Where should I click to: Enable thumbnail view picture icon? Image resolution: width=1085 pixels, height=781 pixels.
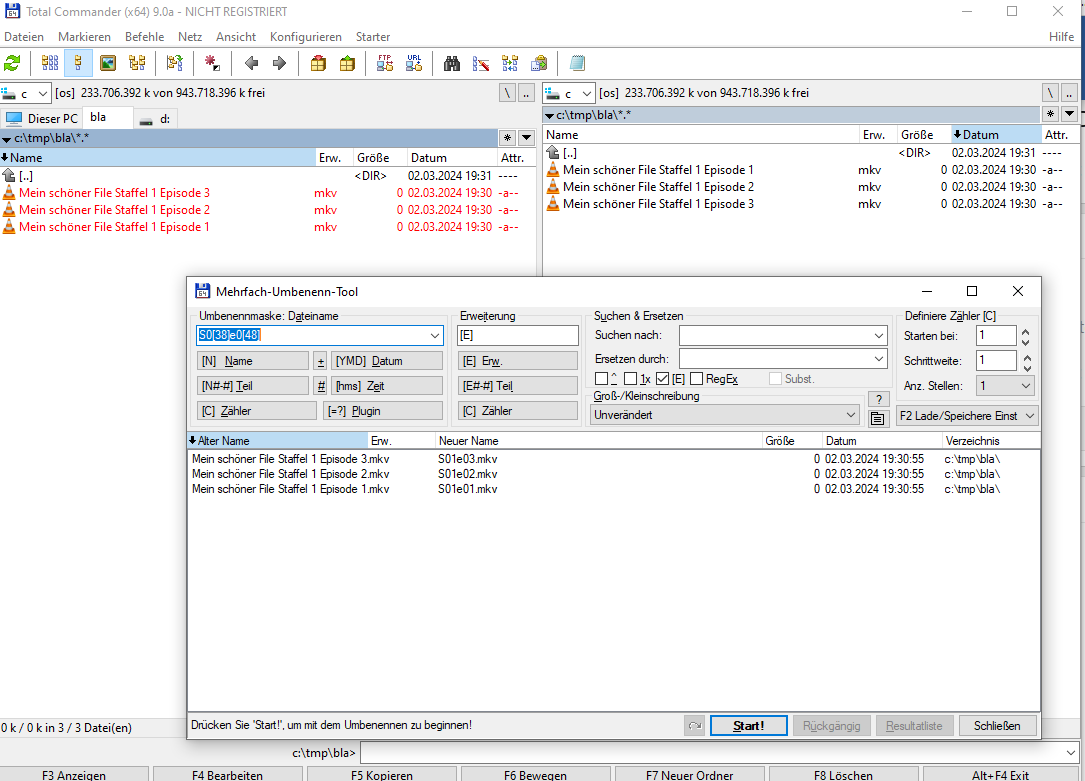[108, 64]
